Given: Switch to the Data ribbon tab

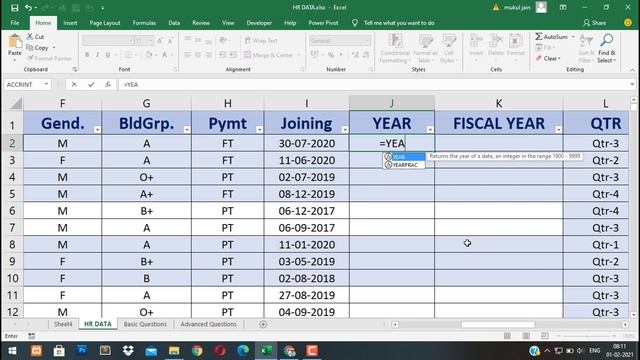Looking at the screenshot, I should click(x=174, y=23).
